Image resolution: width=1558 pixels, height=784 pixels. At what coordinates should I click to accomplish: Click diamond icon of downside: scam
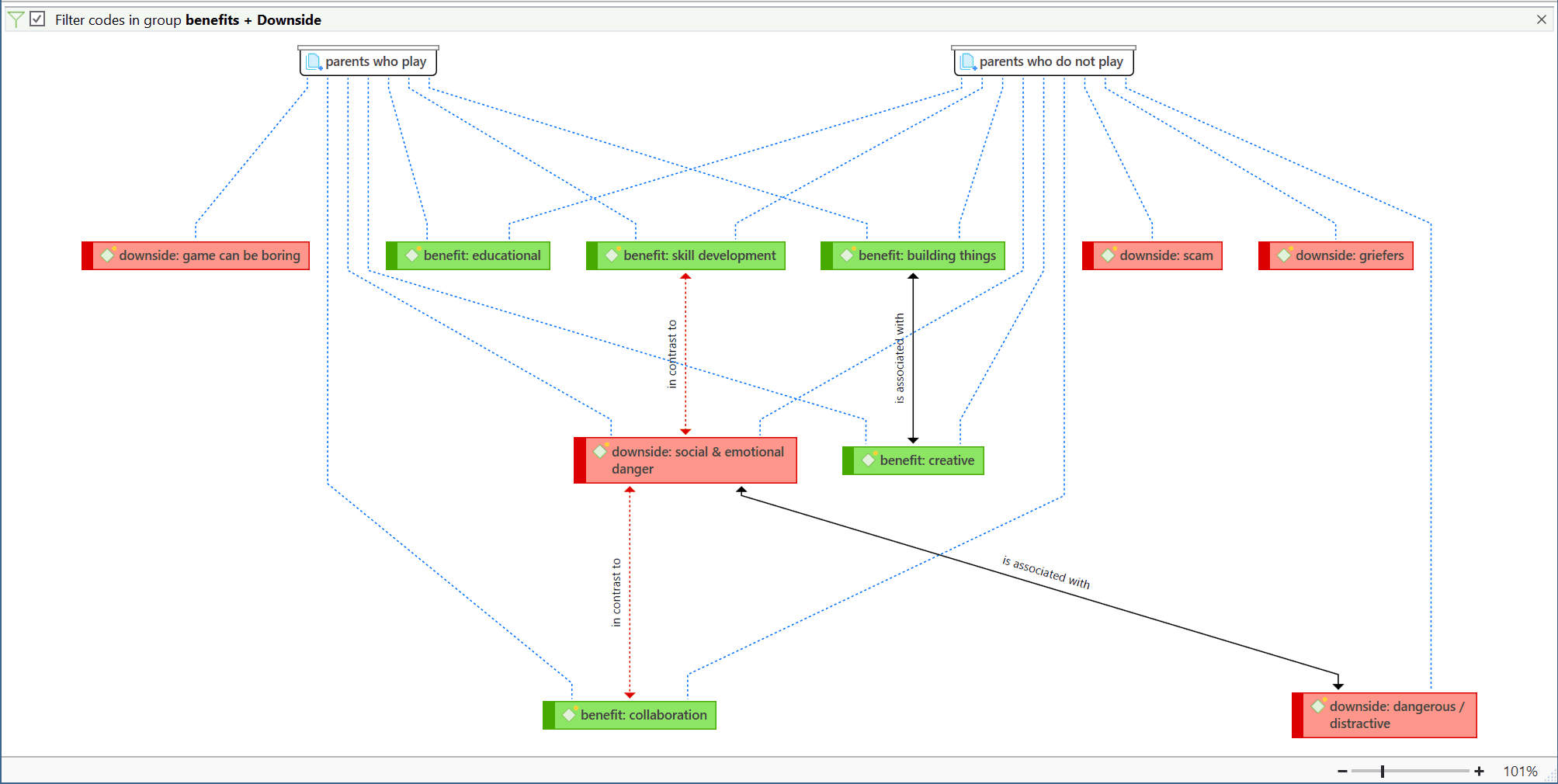click(x=1109, y=255)
